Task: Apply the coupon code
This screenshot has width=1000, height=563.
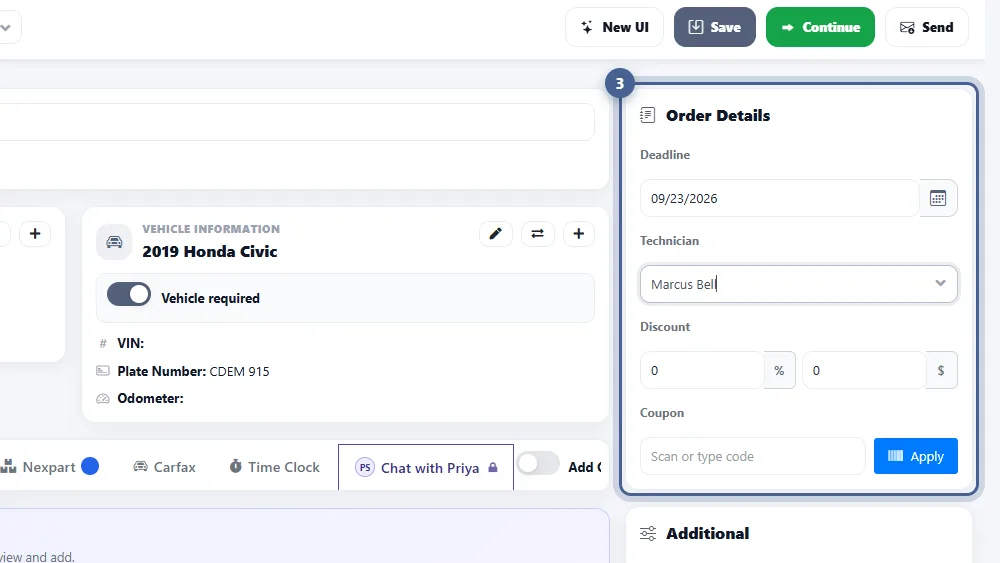Action: pyautogui.click(x=915, y=457)
